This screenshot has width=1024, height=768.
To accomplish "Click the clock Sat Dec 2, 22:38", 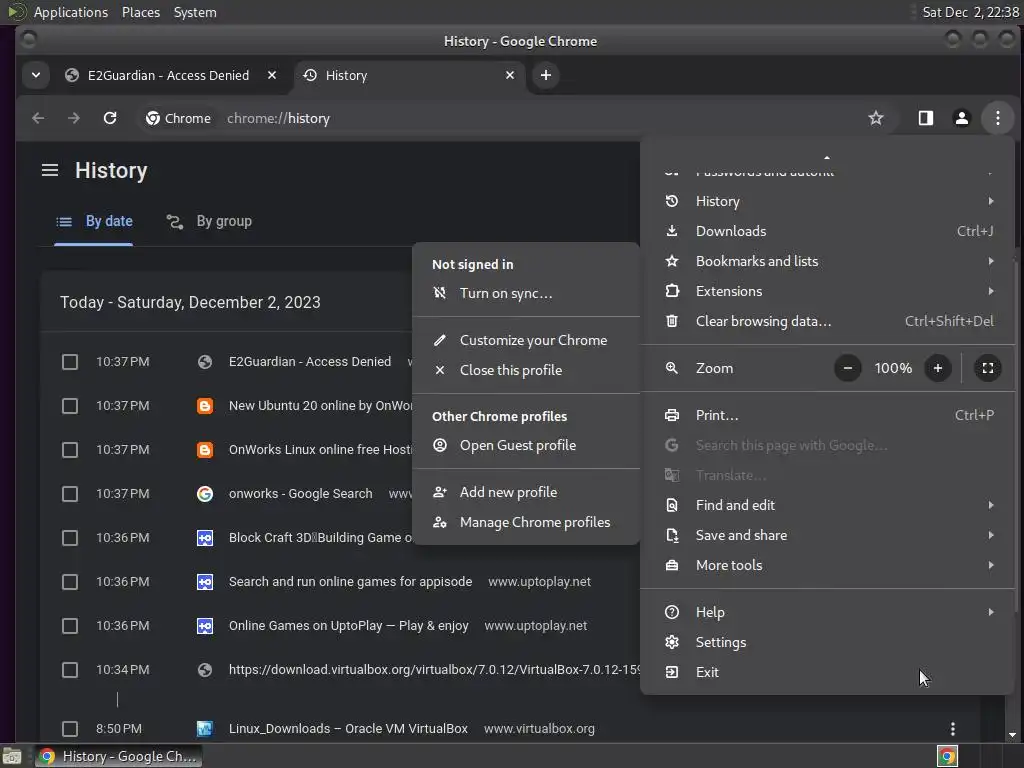I will click(x=970, y=12).
